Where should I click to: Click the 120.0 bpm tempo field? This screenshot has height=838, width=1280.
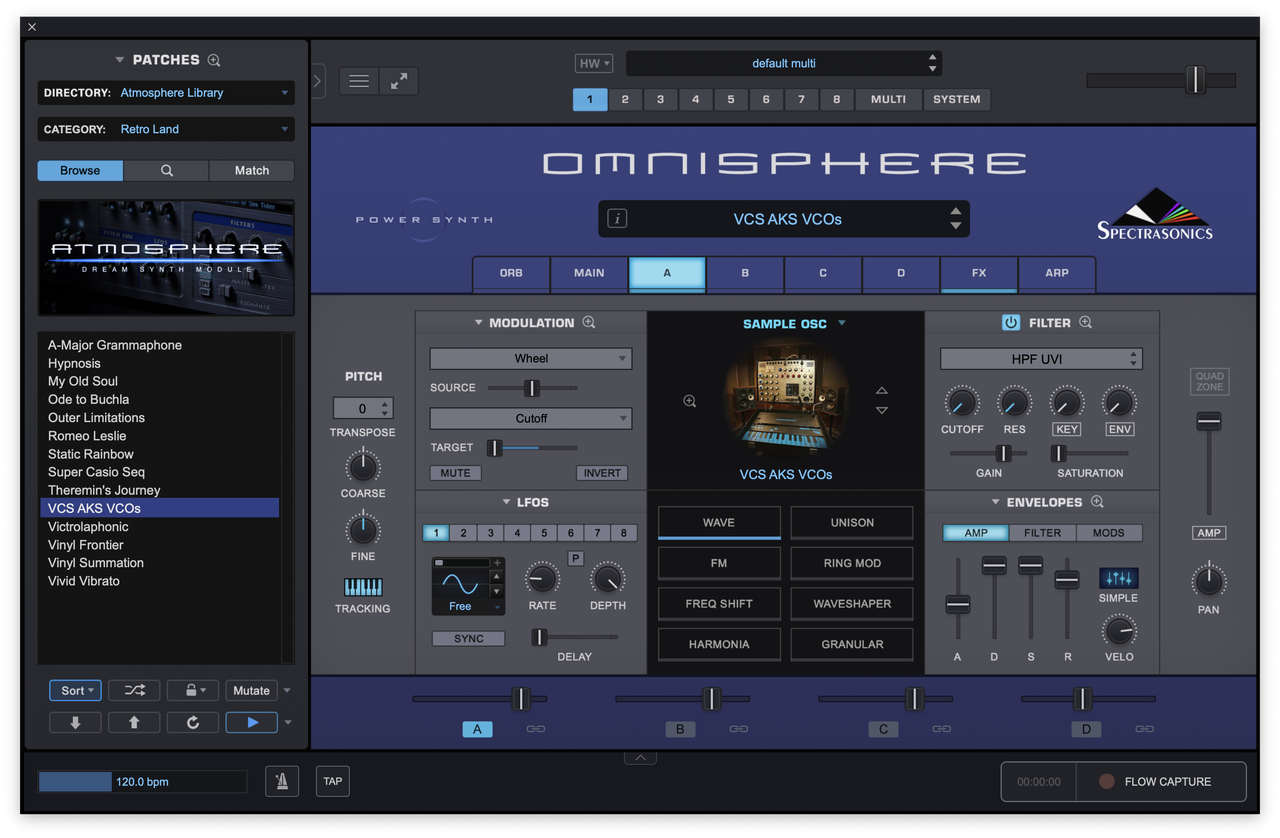142,781
